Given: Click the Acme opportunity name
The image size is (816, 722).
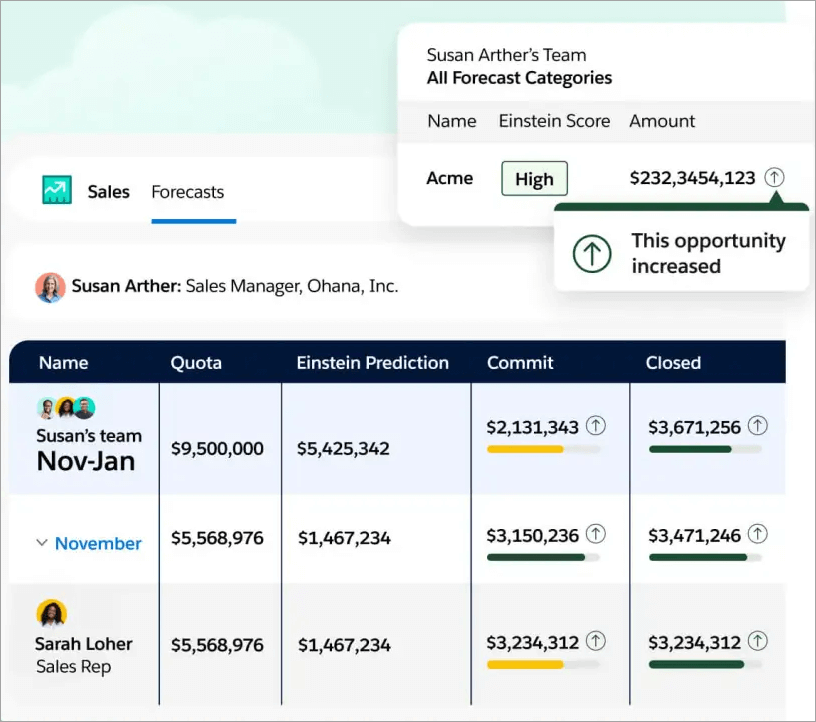Looking at the screenshot, I should [449, 178].
